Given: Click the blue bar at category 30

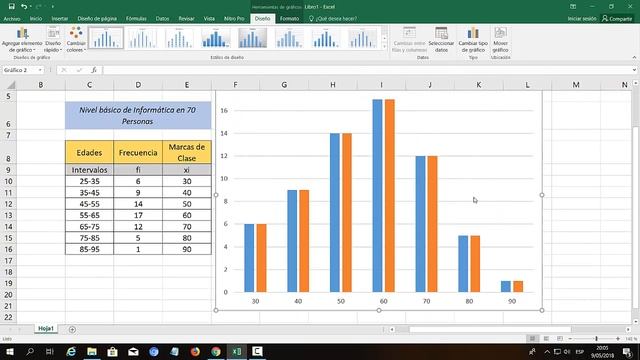Looking at the screenshot, I should [249, 258].
